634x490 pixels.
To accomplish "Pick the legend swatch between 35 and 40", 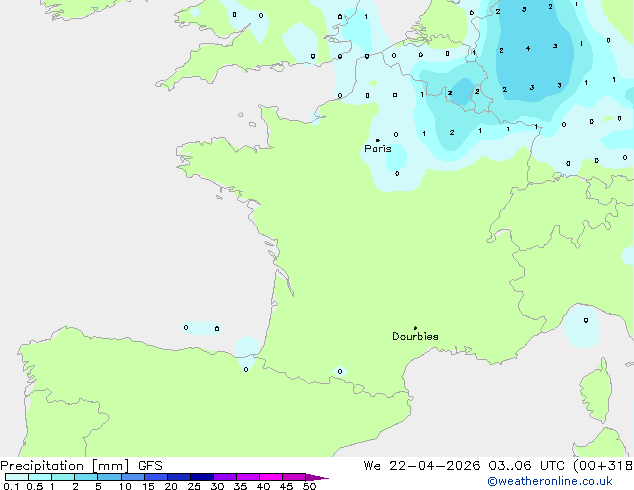I will pyautogui.click(x=248, y=477).
